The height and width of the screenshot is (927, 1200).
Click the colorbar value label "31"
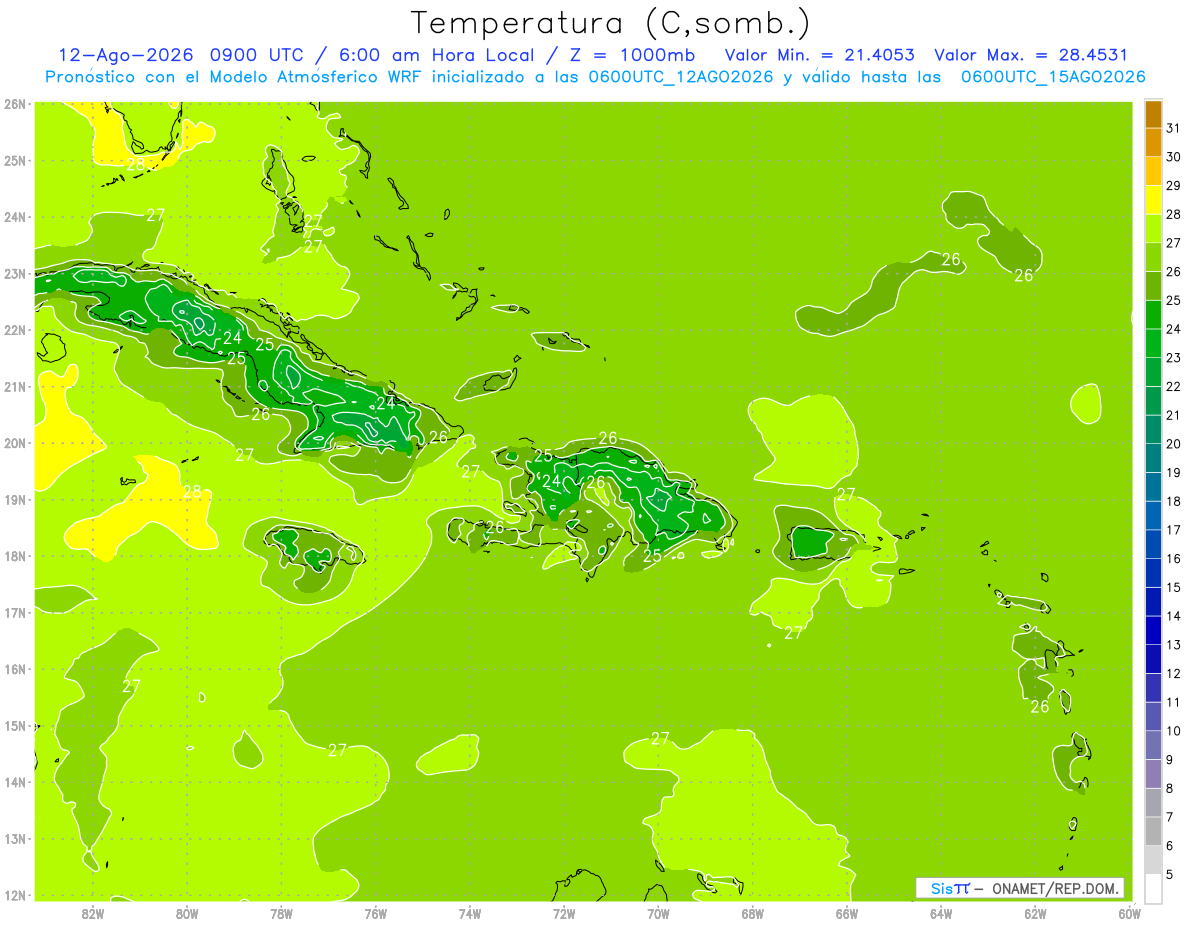(x=1174, y=128)
